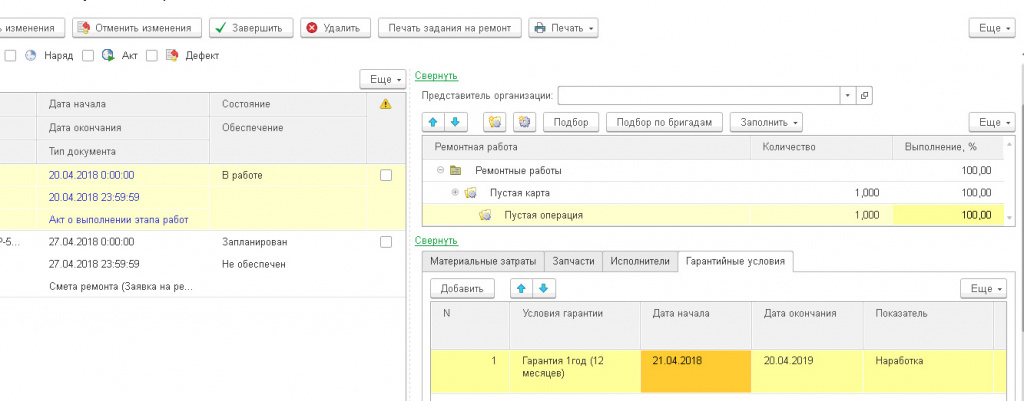Move warranty row up with arrow icon
The image size is (1024, 401).
(x=521, y=288)
